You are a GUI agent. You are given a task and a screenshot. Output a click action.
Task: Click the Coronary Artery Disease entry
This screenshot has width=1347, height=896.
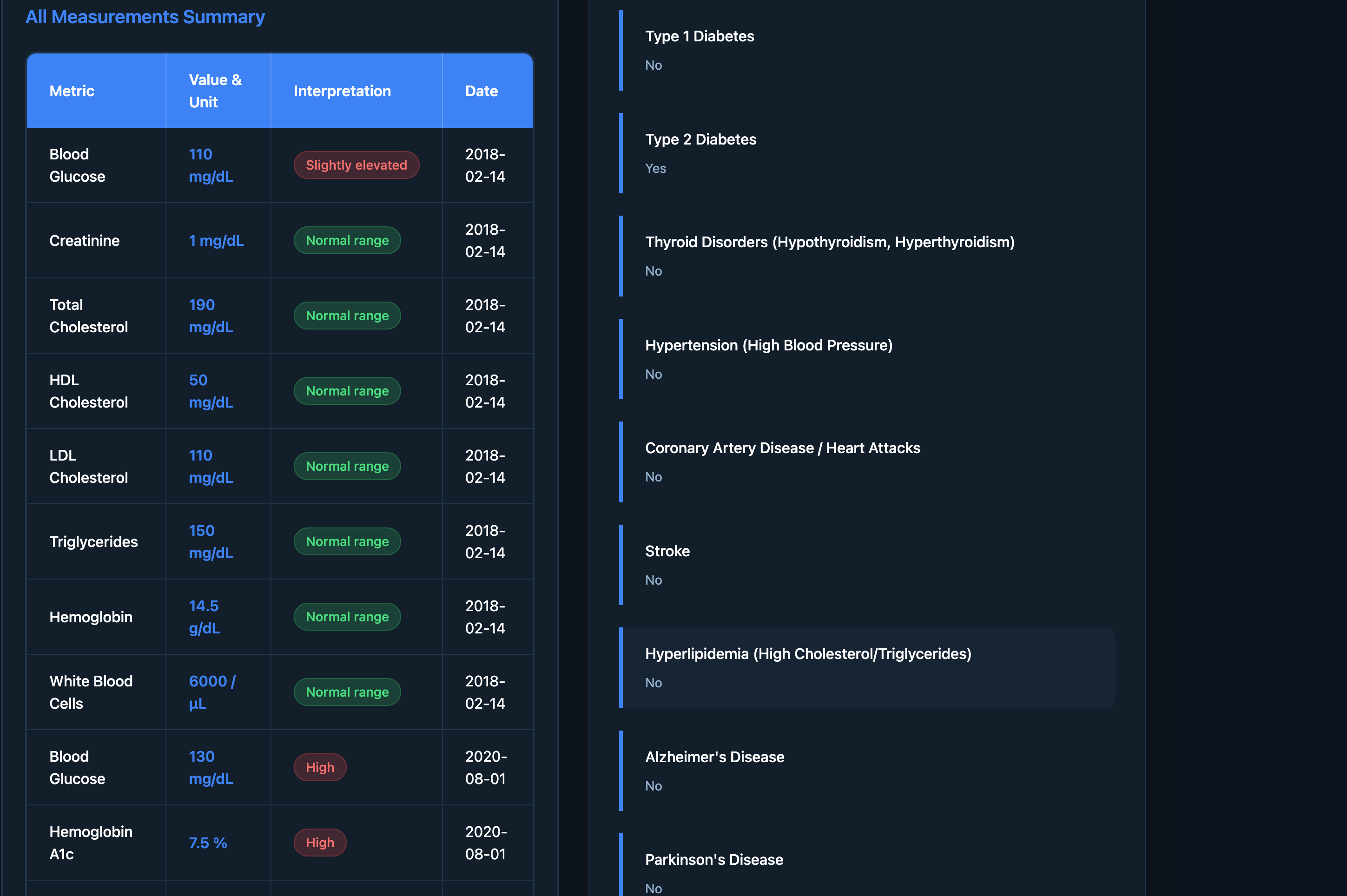pos(782,448)
